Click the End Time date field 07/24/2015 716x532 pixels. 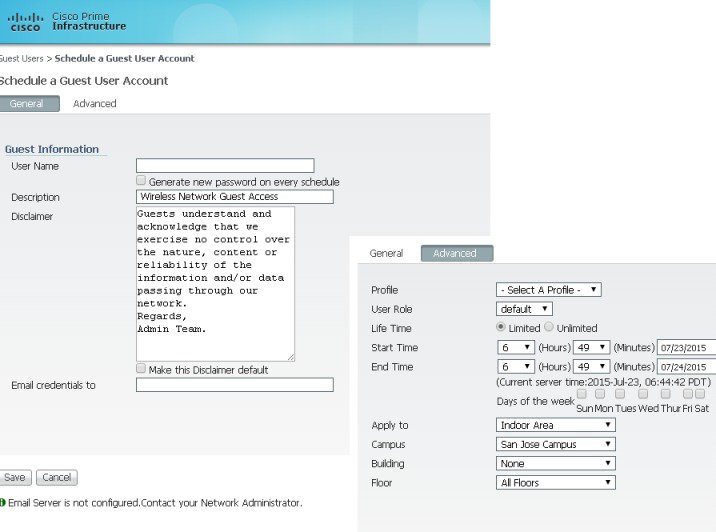tap(686, 366)
